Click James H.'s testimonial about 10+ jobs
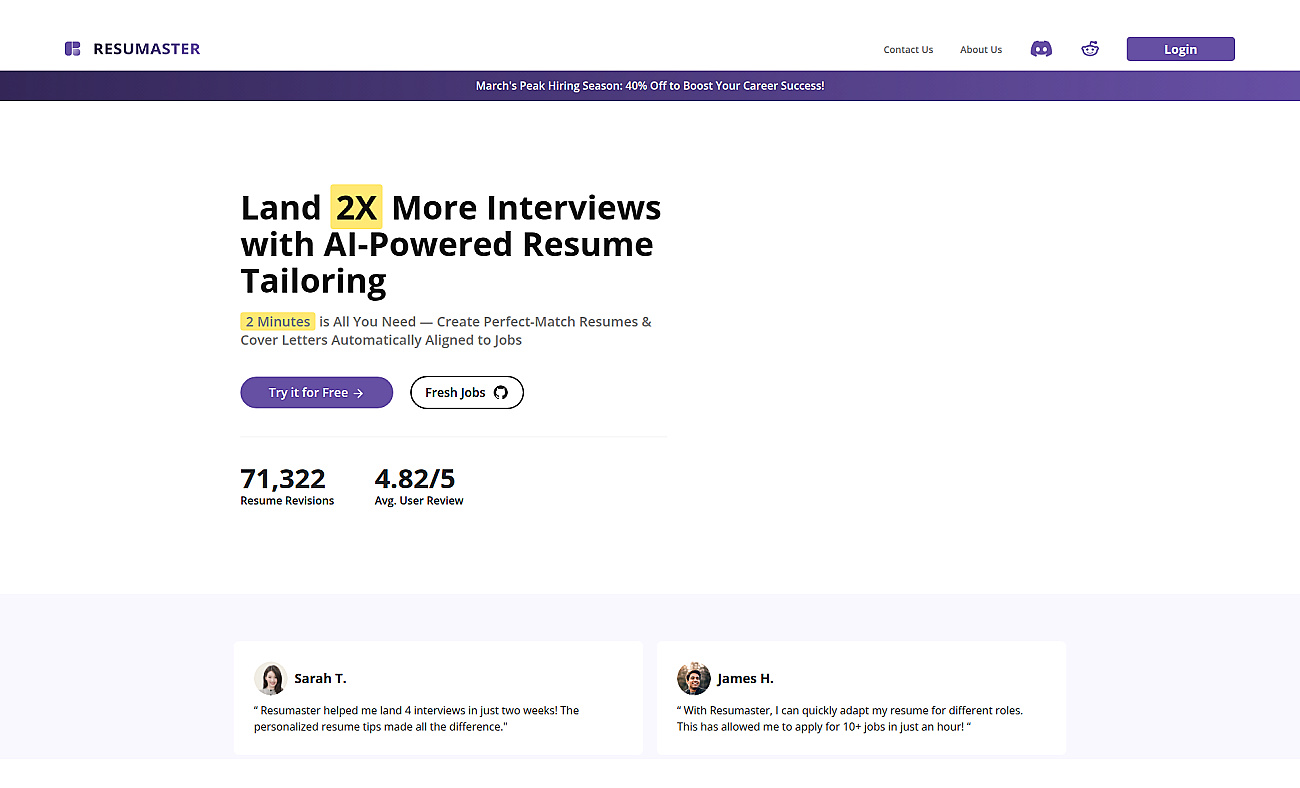Viewport: 1300px width, 788px height. point(850,719)
